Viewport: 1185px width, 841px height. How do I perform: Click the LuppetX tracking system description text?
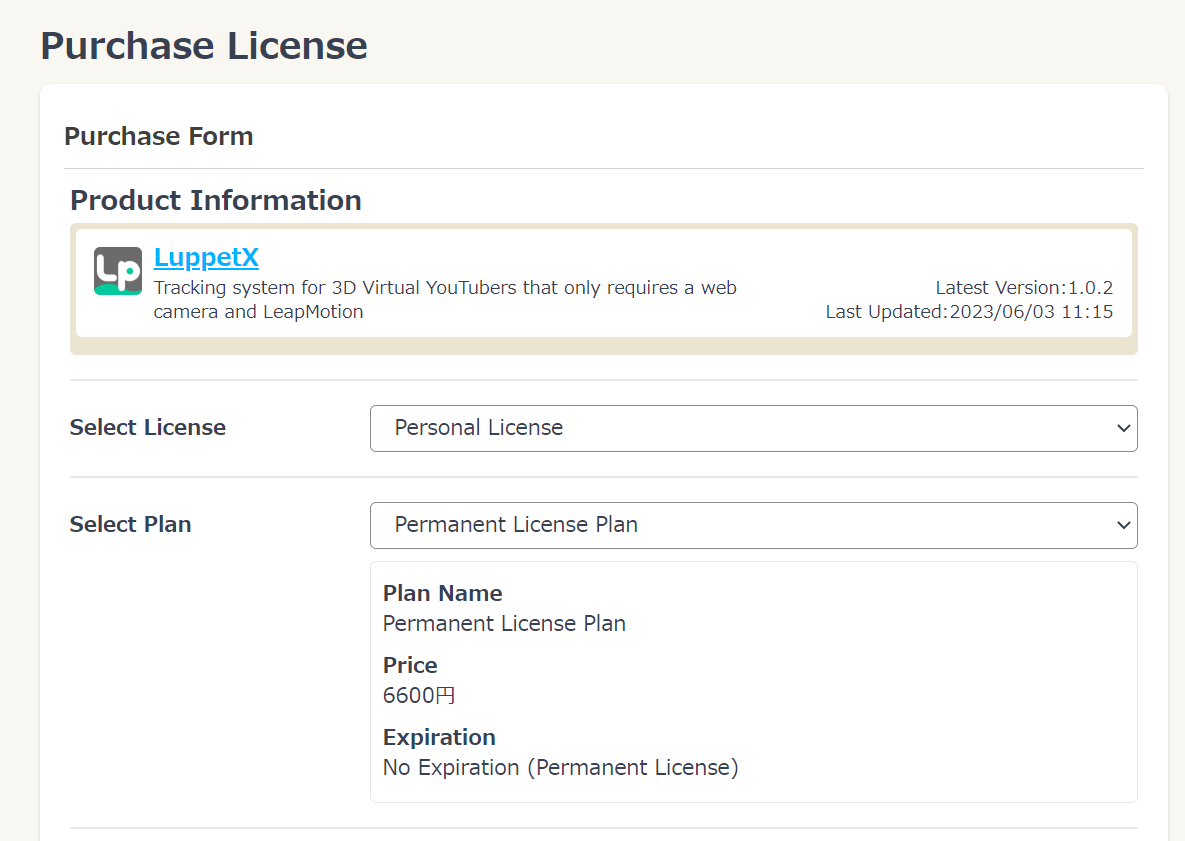click(x=445, y=300)
